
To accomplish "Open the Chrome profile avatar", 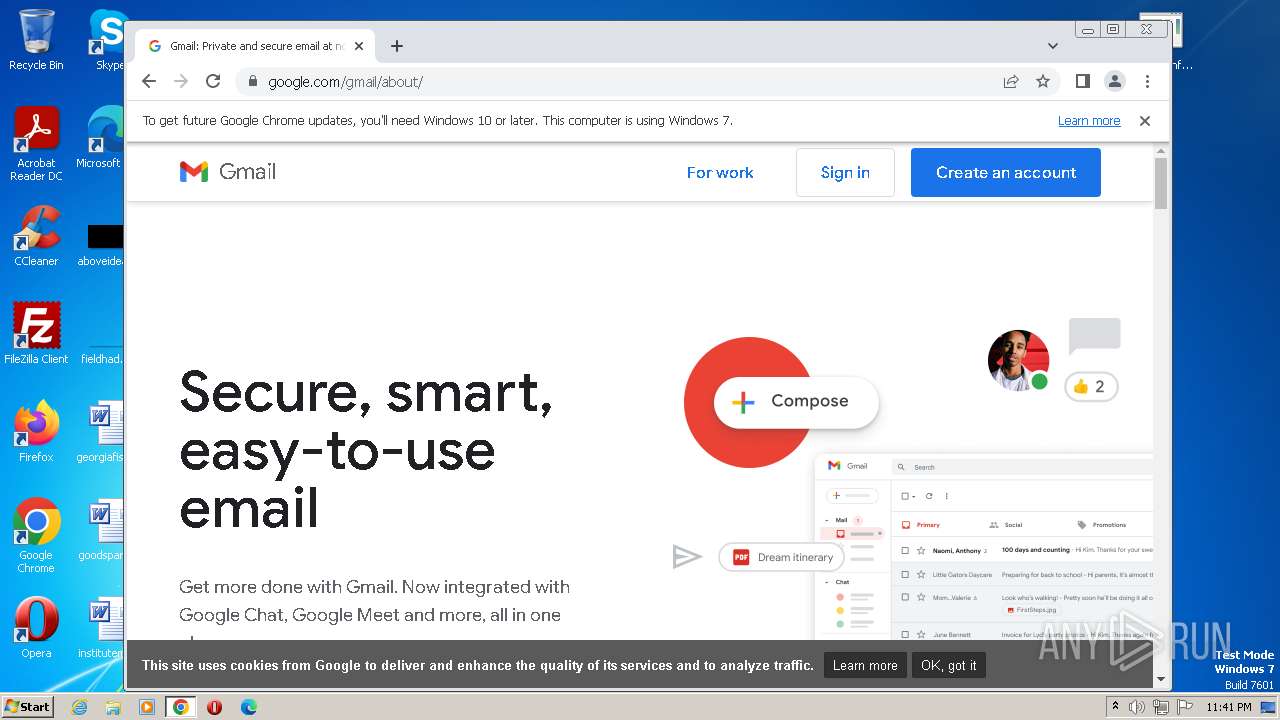I will [x=1114, y=81].
